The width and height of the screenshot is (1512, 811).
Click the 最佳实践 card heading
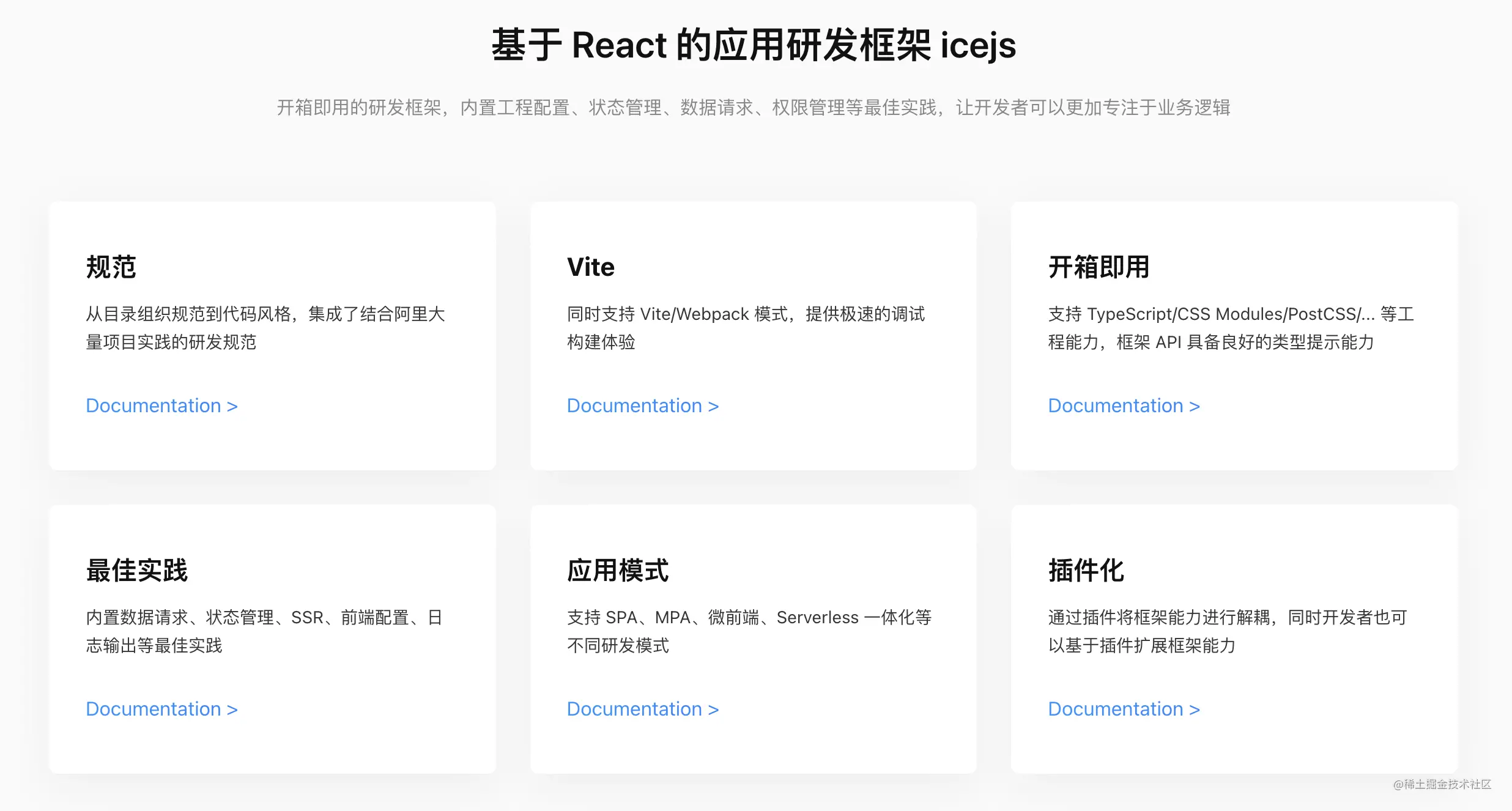pyautogui.click(x=136, y=571)
